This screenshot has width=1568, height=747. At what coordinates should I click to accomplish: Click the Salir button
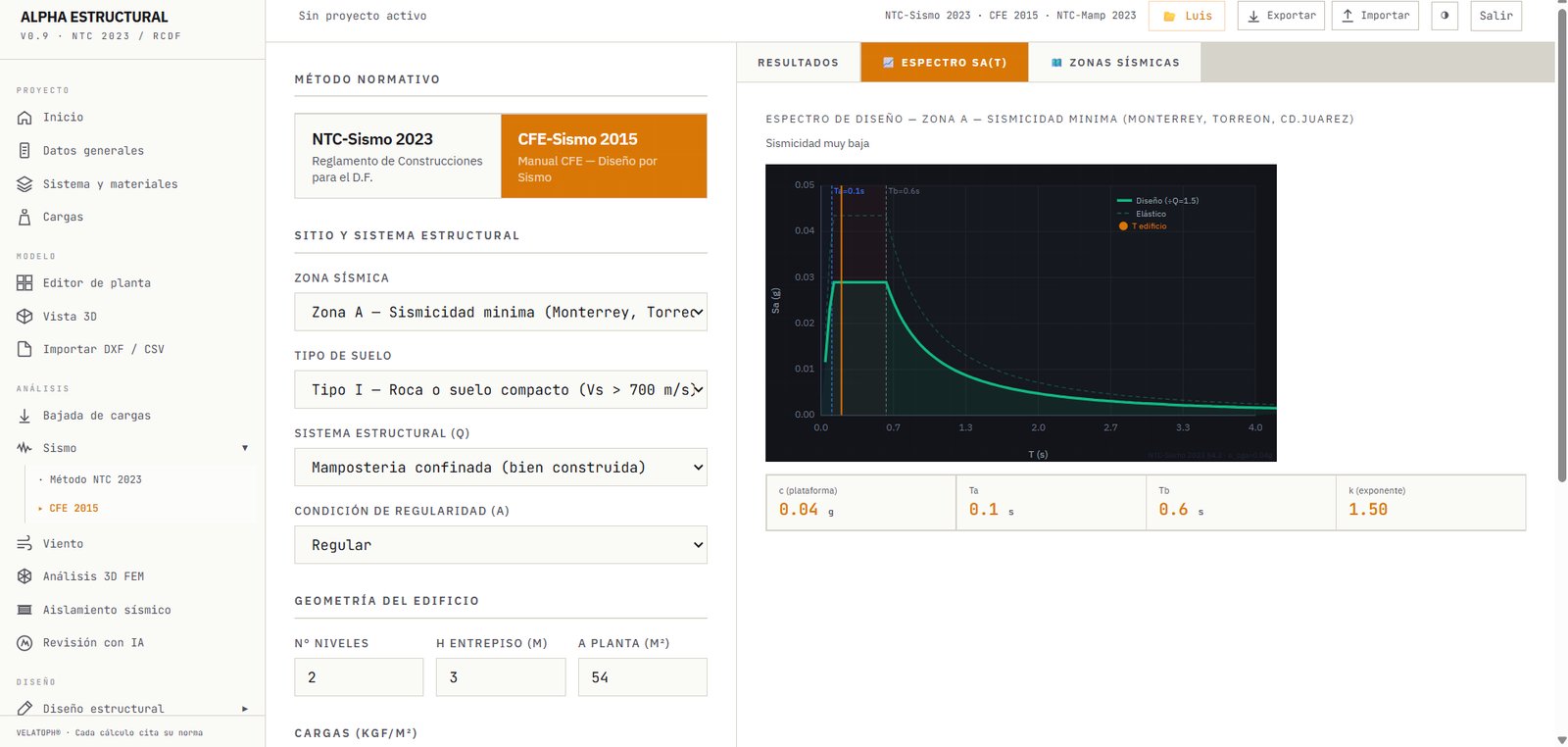click(x=1495, y=16)
